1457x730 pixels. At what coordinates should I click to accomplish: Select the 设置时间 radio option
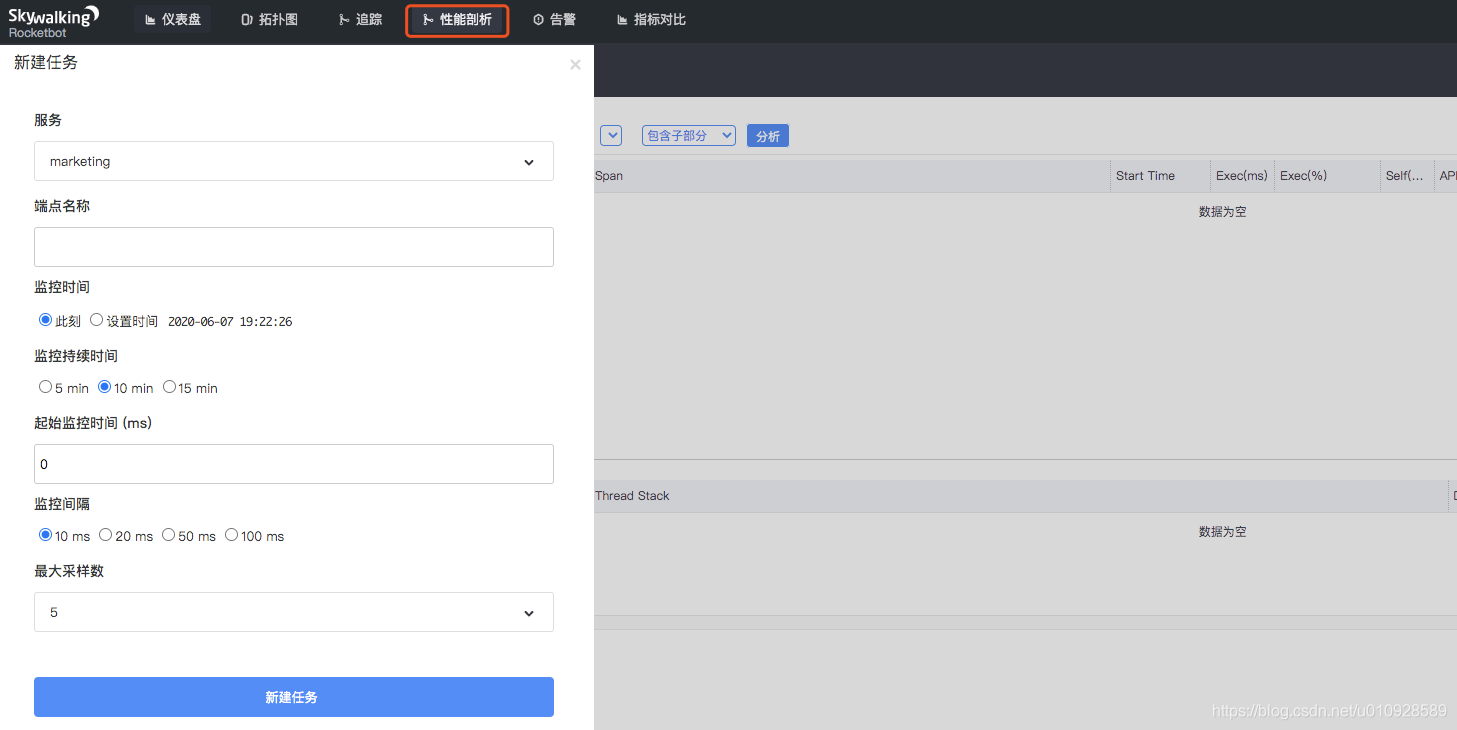click(96, 320)
